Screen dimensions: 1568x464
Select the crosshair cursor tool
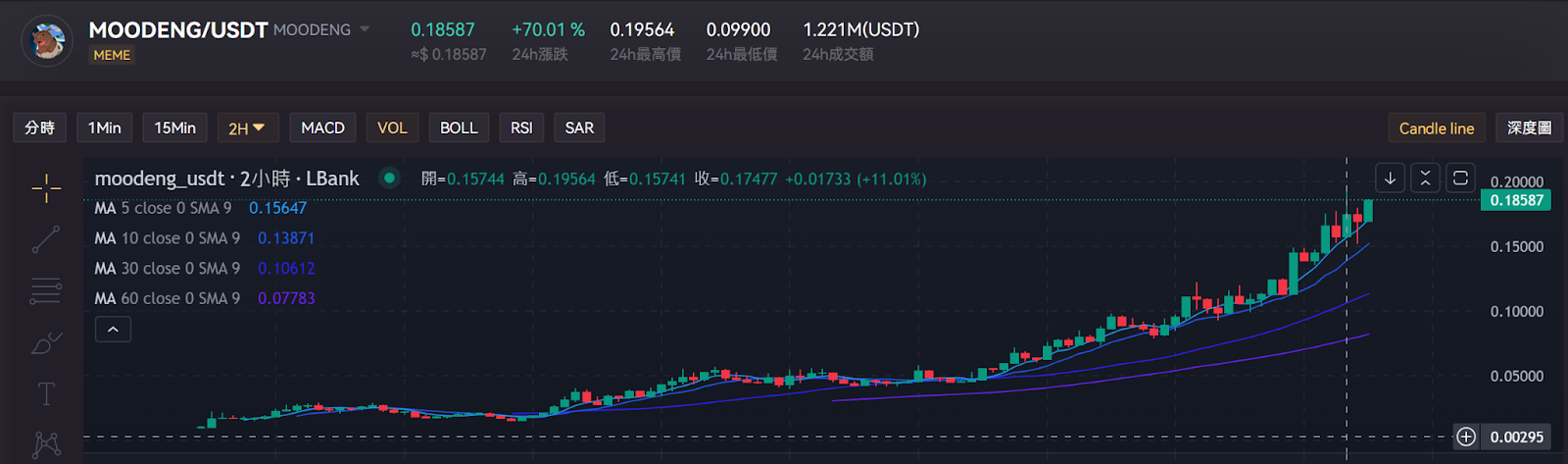tap(46, 187)
